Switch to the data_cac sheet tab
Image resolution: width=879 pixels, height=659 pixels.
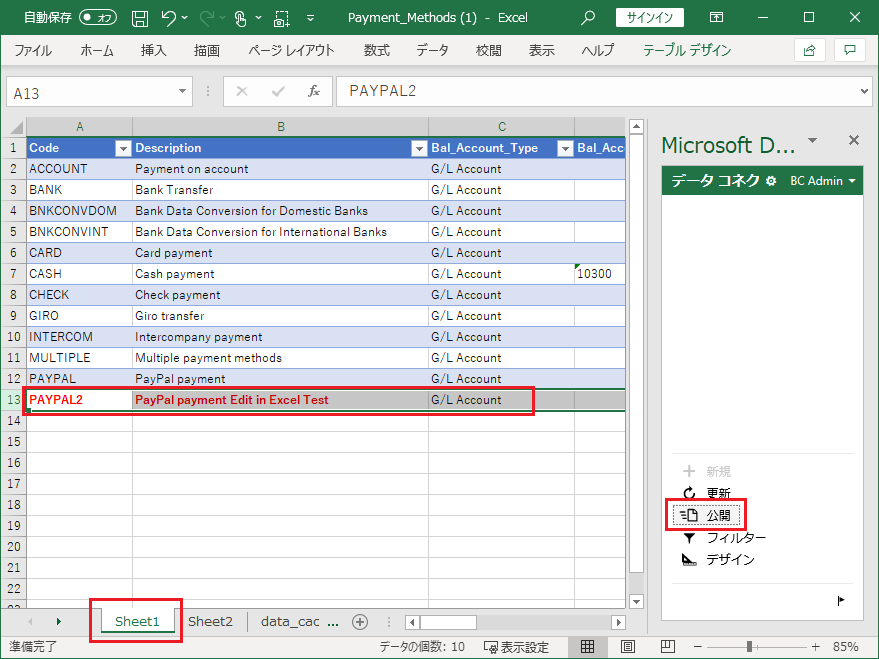(x=290, y=621)
